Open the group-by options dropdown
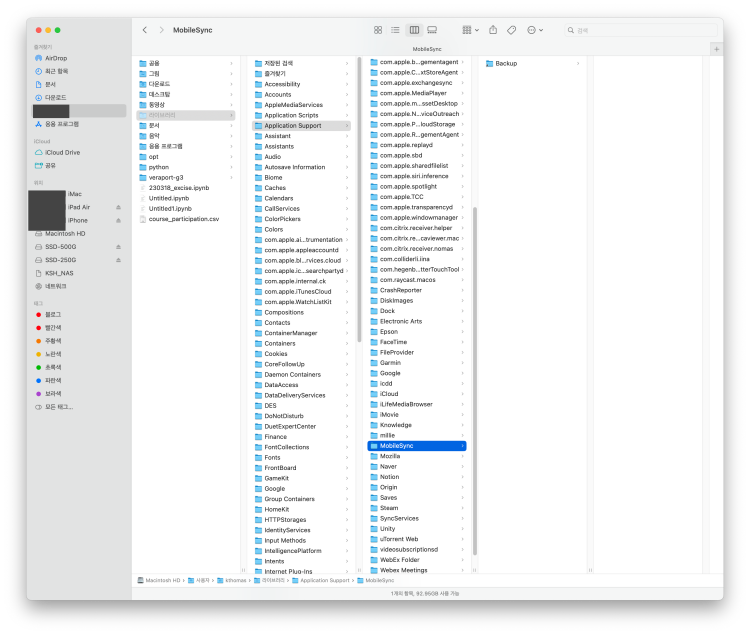Viewport: 750px width, 635px height. coord(471,30)
